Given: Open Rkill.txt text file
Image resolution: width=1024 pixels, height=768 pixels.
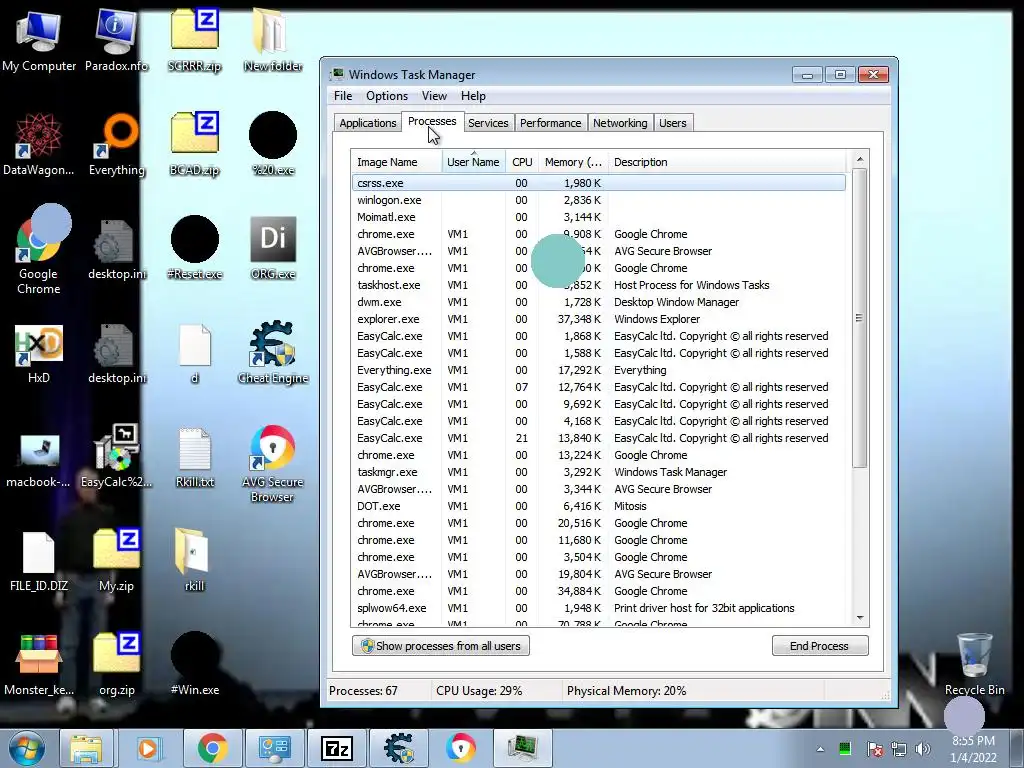Looking at the screenshot, I should pos(195,457).
